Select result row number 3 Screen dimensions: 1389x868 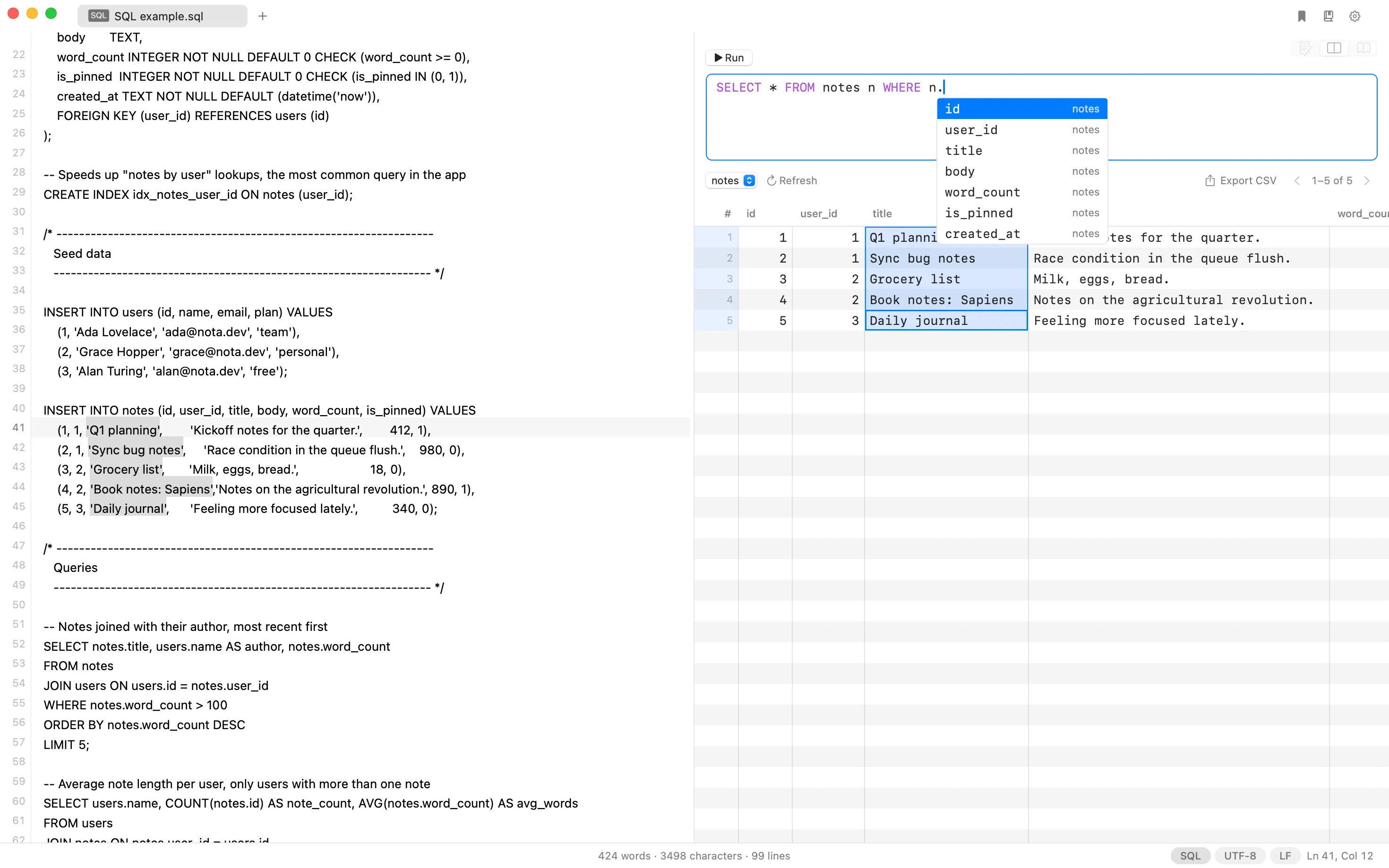tap(716, 279)
